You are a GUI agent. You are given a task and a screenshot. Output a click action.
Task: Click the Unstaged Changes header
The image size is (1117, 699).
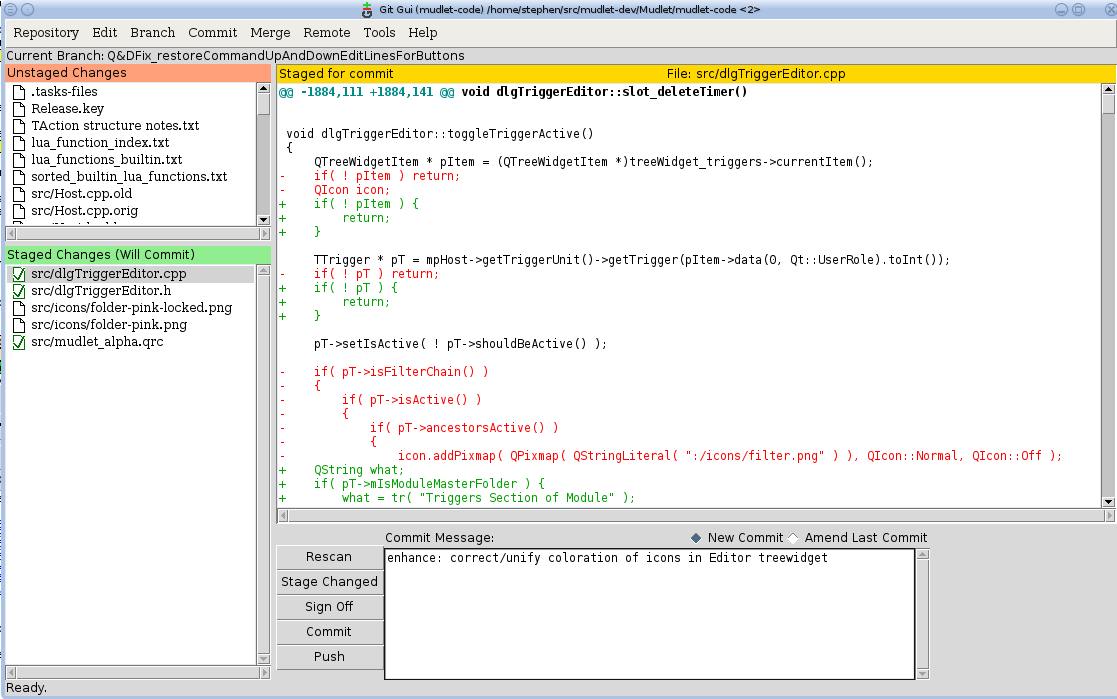click(x=138, y=73)
